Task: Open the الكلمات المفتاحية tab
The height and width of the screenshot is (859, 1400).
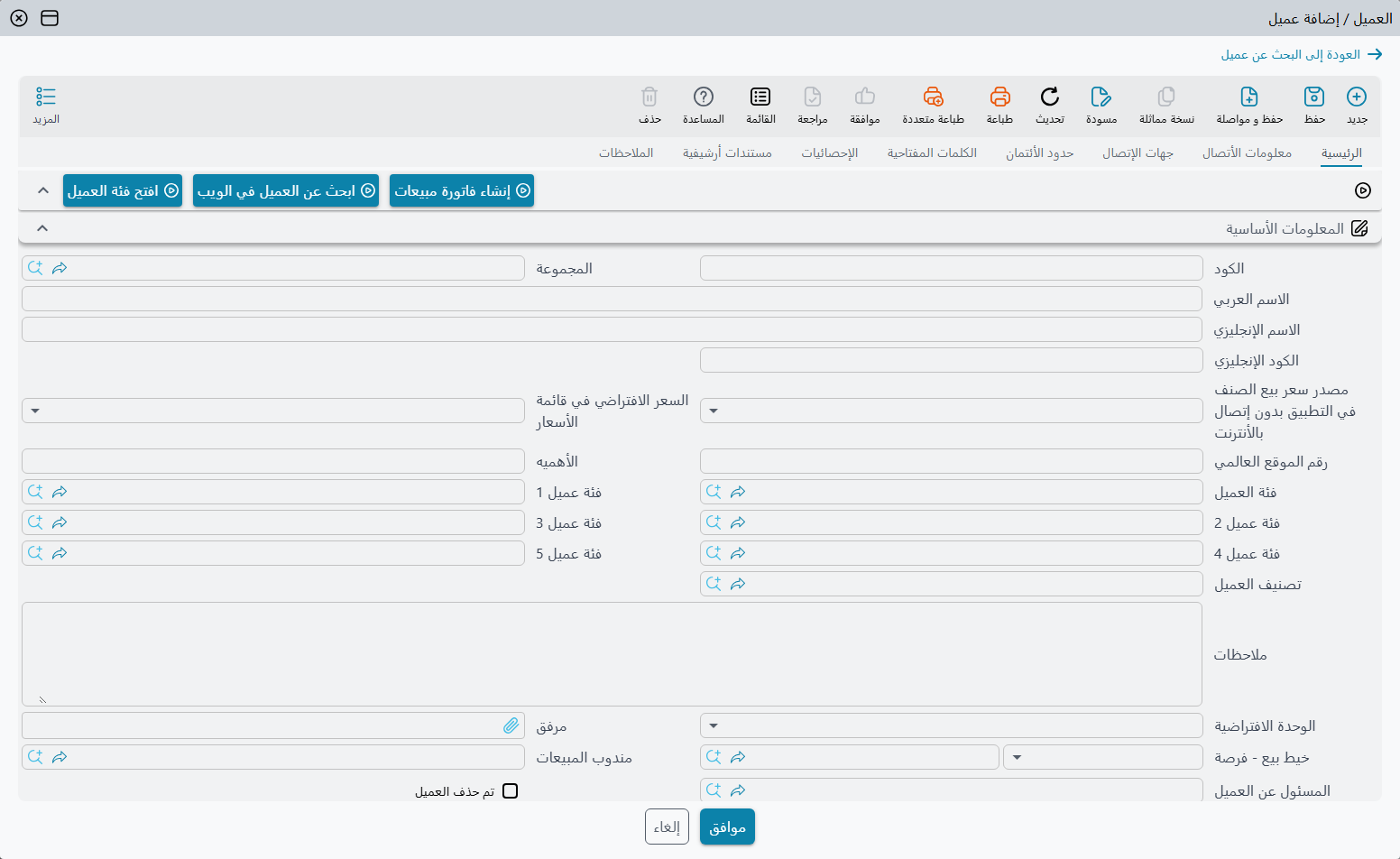Action: pyautogui.click(x=932, y=153)
